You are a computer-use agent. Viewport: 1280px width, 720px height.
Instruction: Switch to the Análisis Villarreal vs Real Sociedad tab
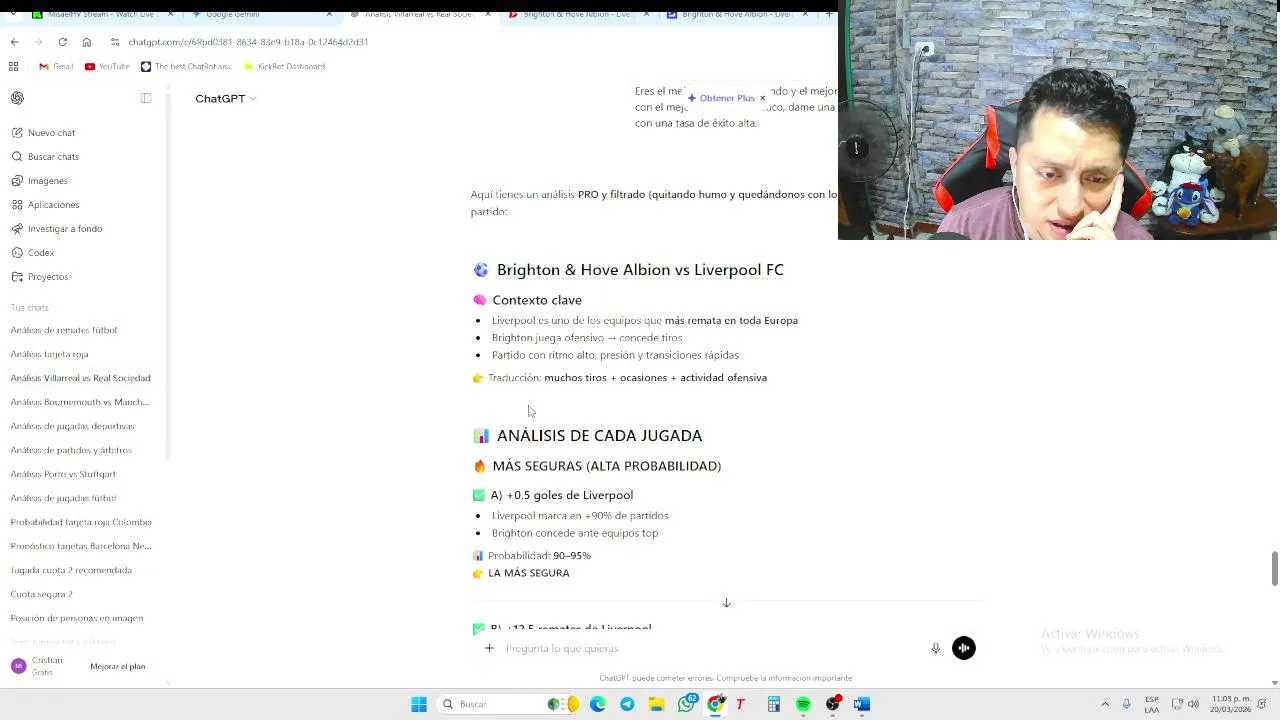click(x=420, y=14)
